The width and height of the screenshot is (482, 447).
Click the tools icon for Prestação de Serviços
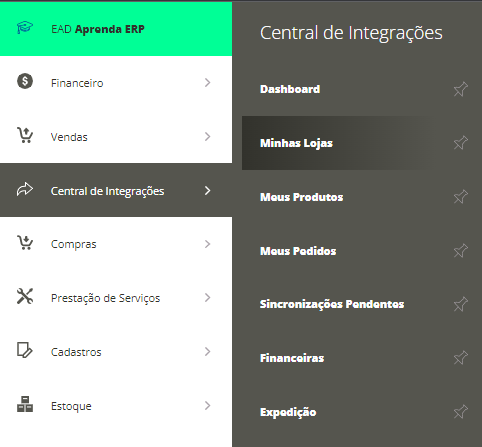tap(25, 296)
